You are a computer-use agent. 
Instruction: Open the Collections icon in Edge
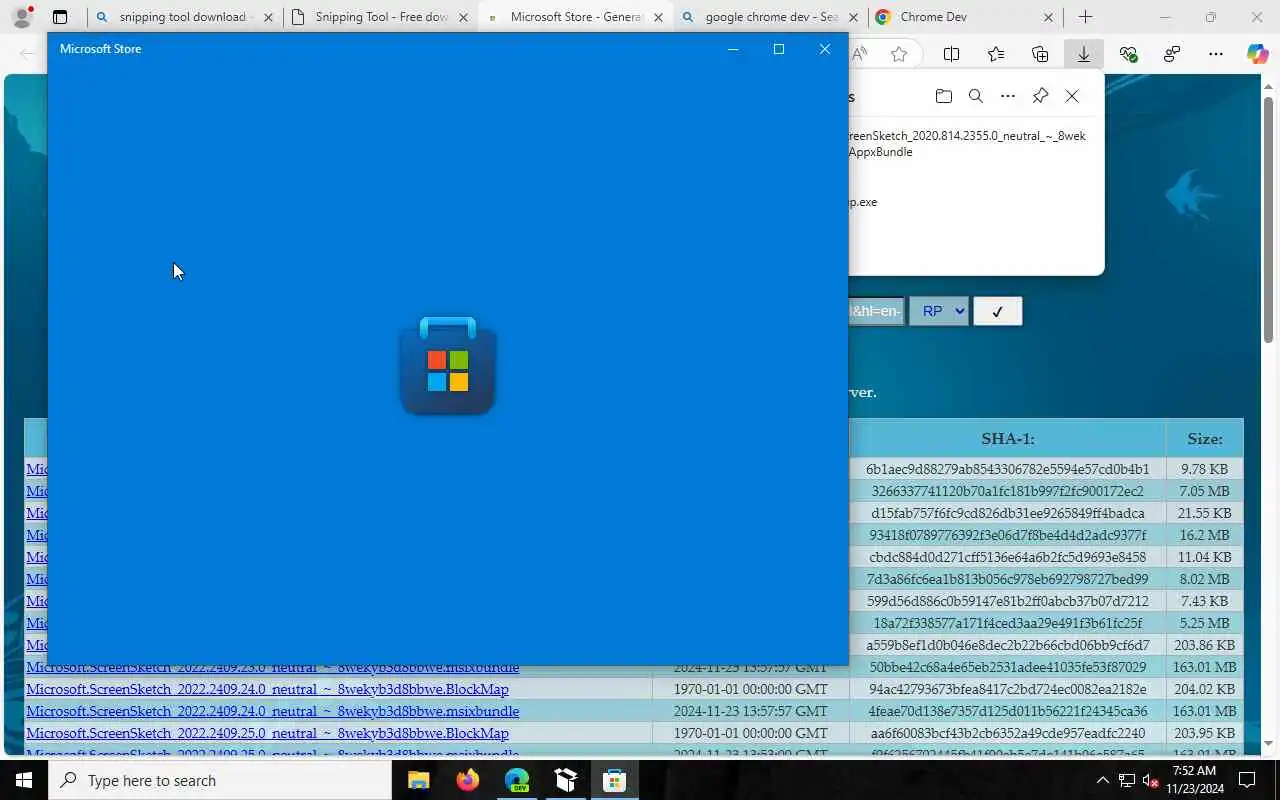(x=1040, y=54)
